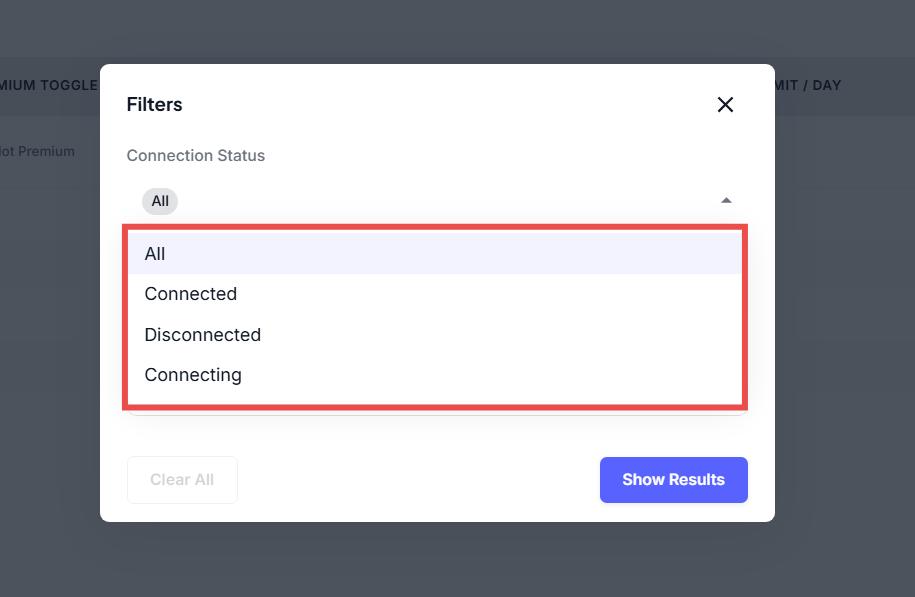Collapse the Connection Status dropdown arrow

click(727, 201)
